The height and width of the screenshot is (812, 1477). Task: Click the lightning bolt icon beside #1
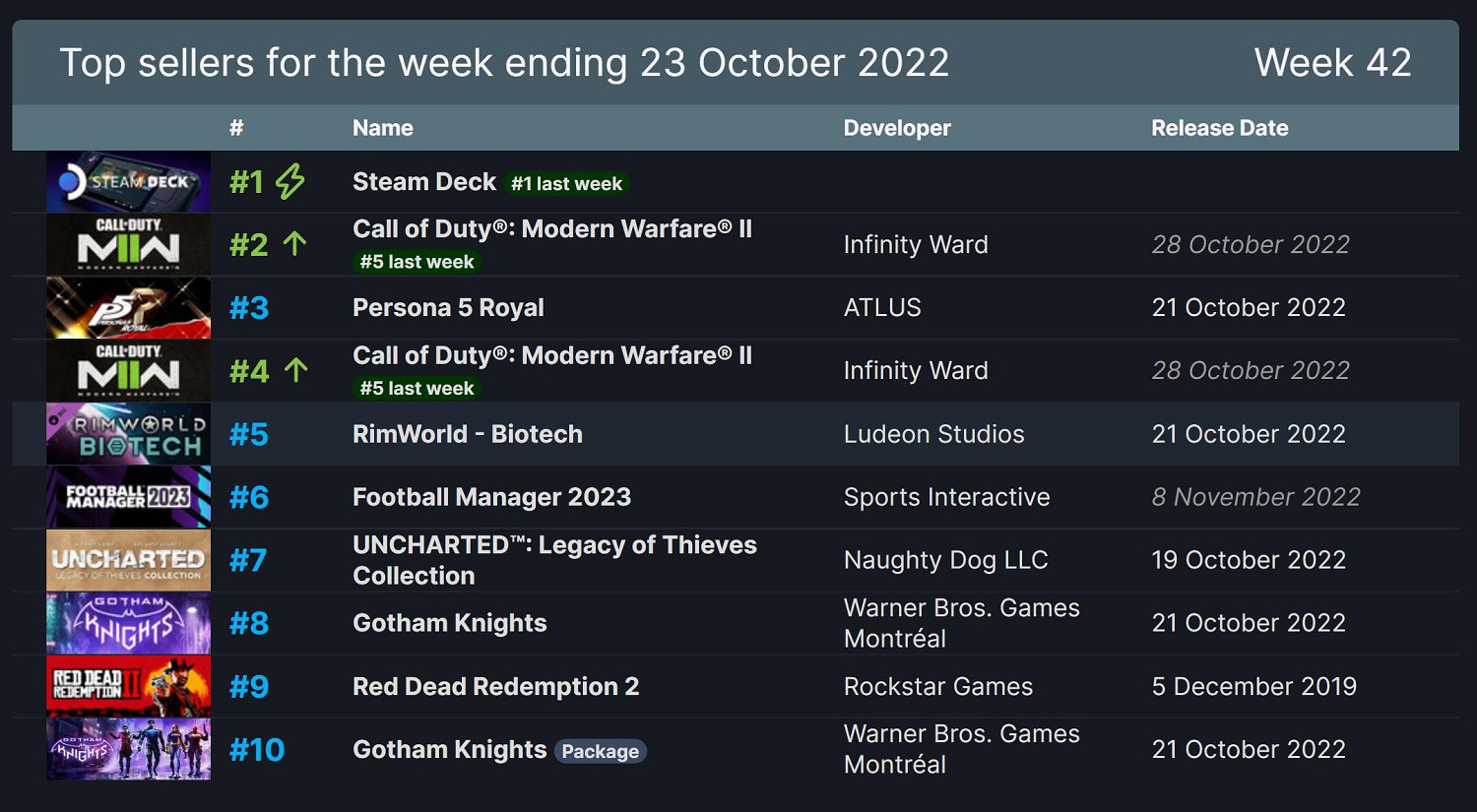pos(289,182)
